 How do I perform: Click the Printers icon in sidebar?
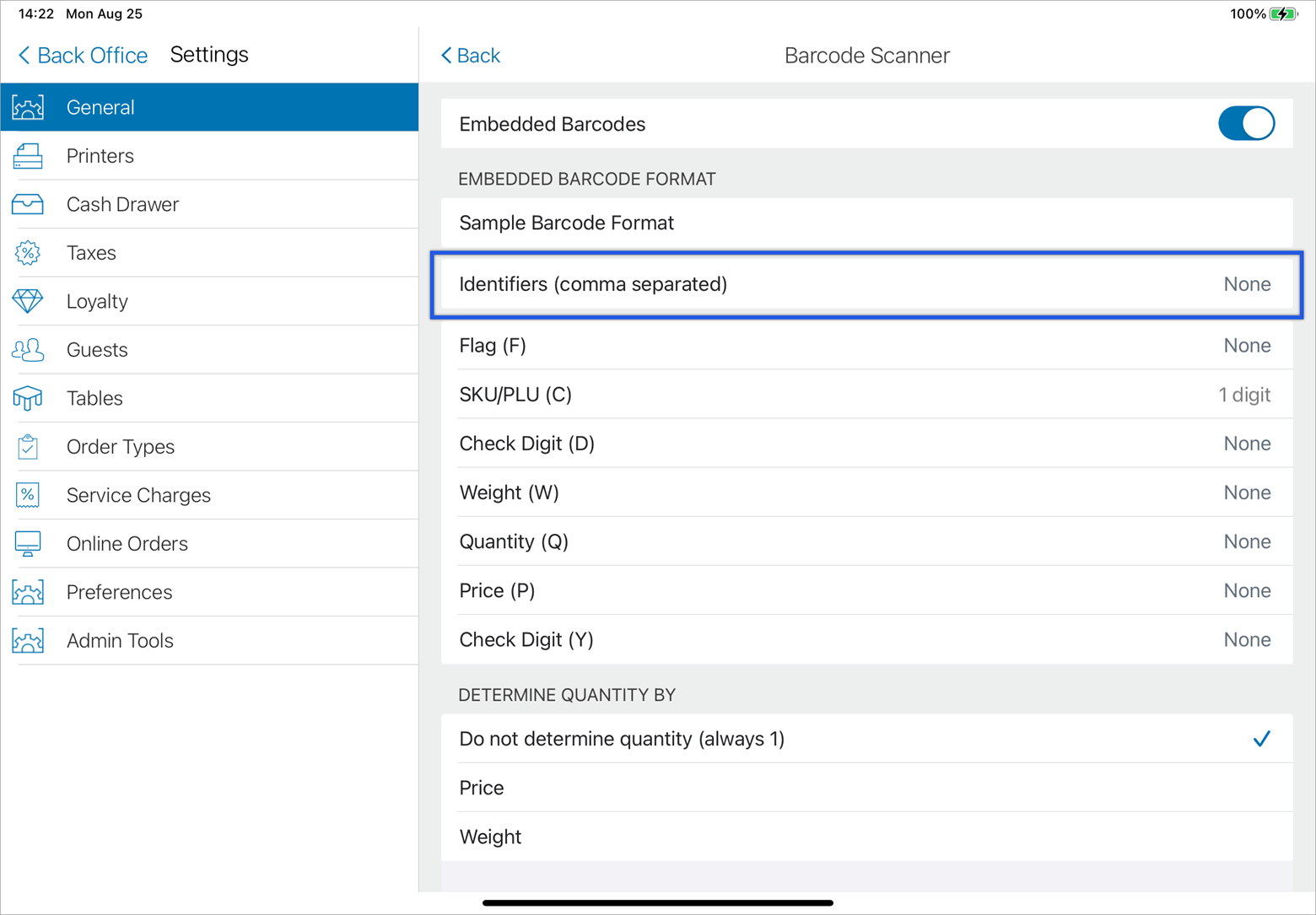click(x=28, y=156)
